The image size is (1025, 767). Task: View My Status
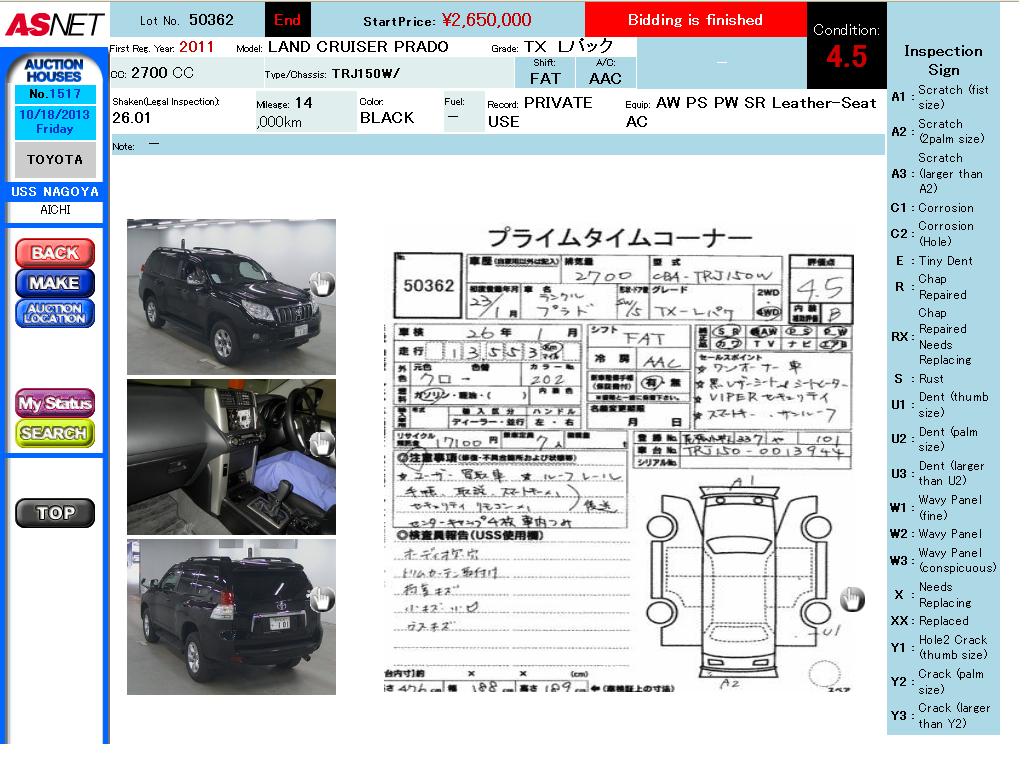[x=54, y=404]
